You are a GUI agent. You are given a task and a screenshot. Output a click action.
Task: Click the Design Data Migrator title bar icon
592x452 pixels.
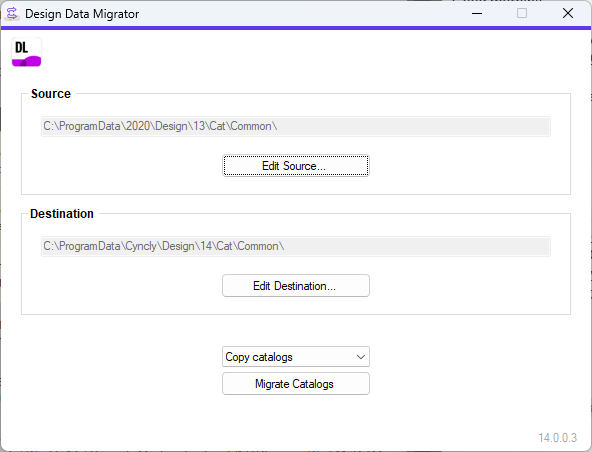tap(12, 14)
